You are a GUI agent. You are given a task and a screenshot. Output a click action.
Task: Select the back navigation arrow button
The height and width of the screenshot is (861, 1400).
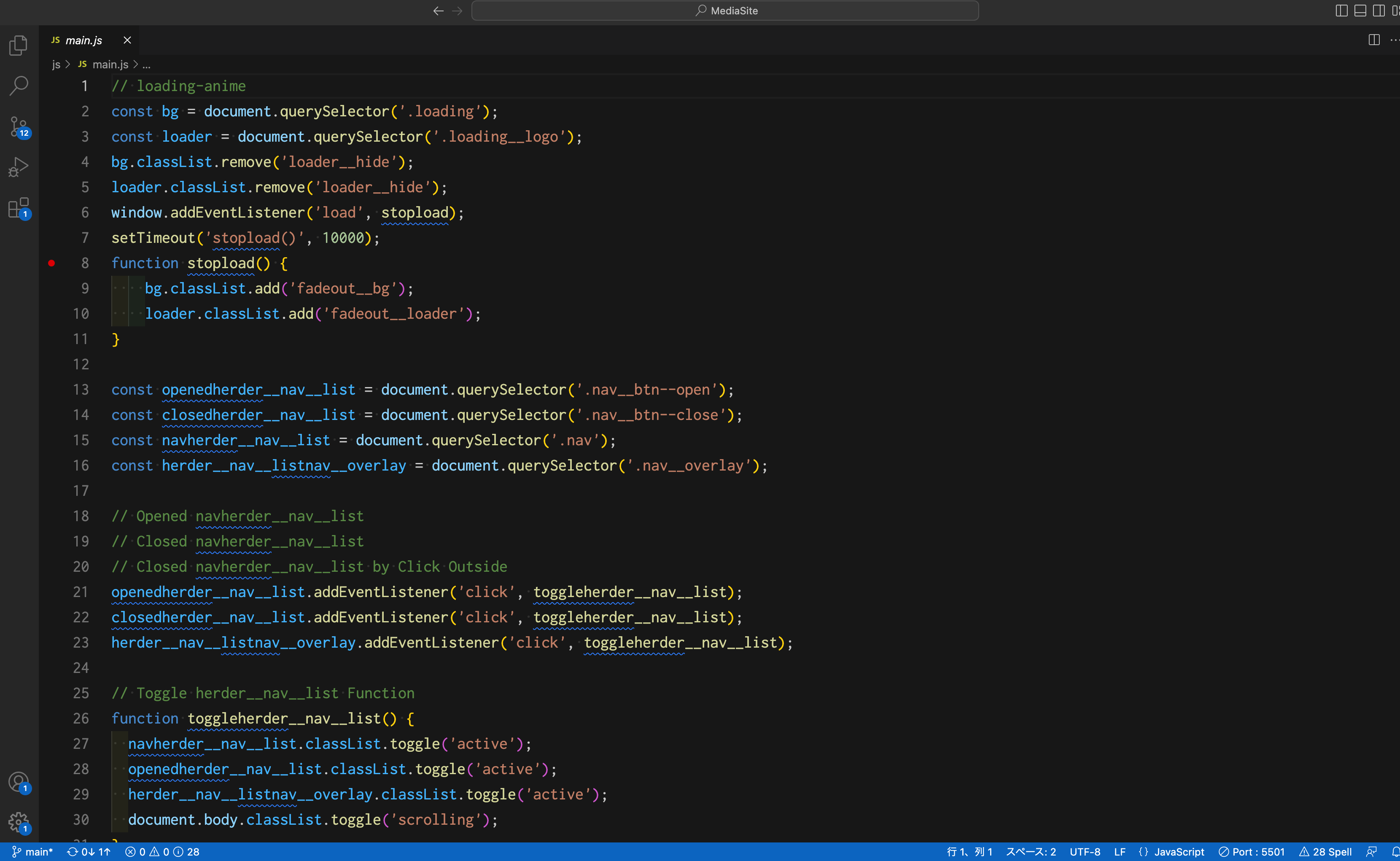(438, 11)
